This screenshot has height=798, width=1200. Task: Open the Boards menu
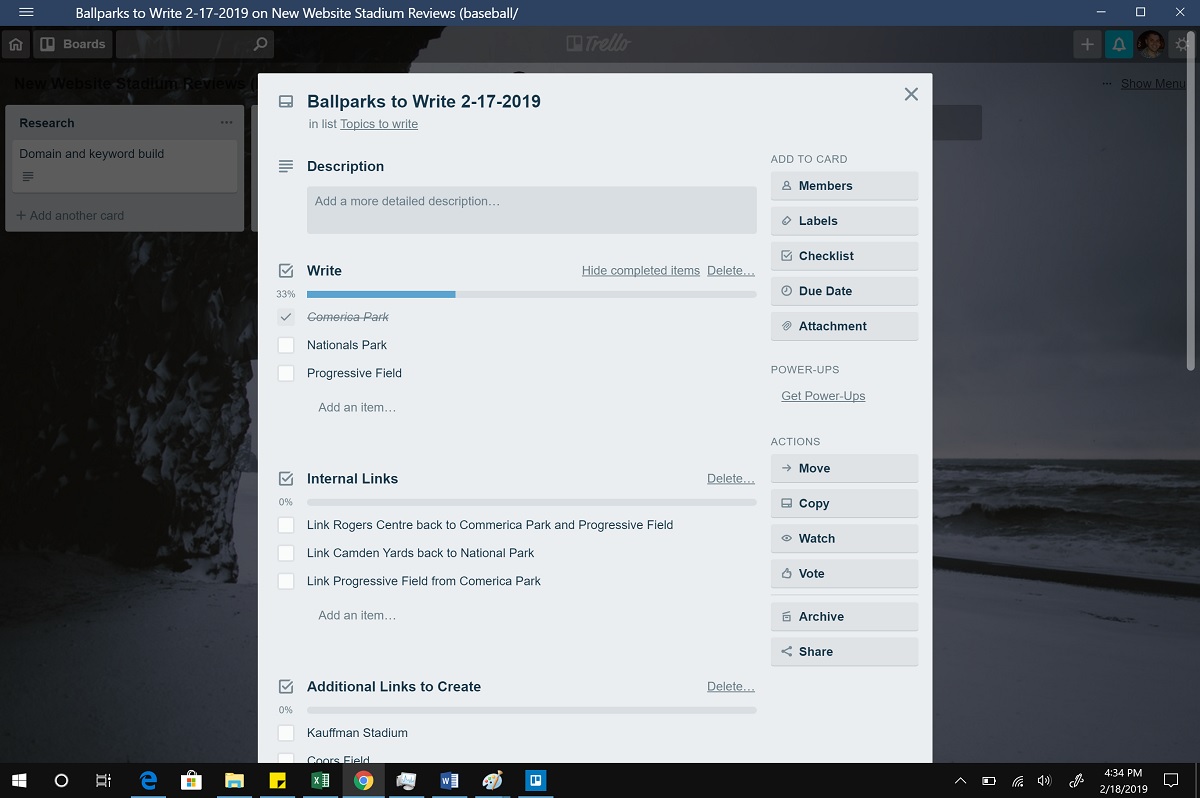[x=73, y=44]
